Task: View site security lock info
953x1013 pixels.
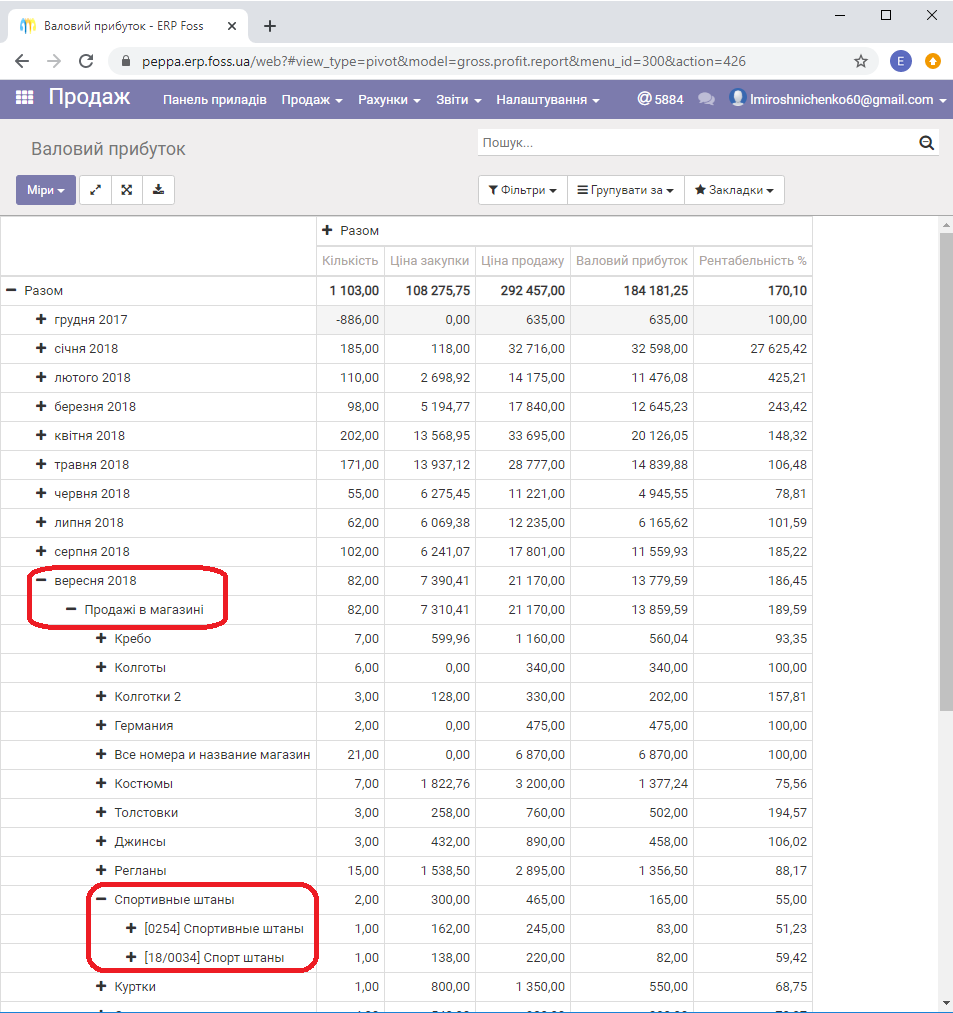Action: (127, 61)
